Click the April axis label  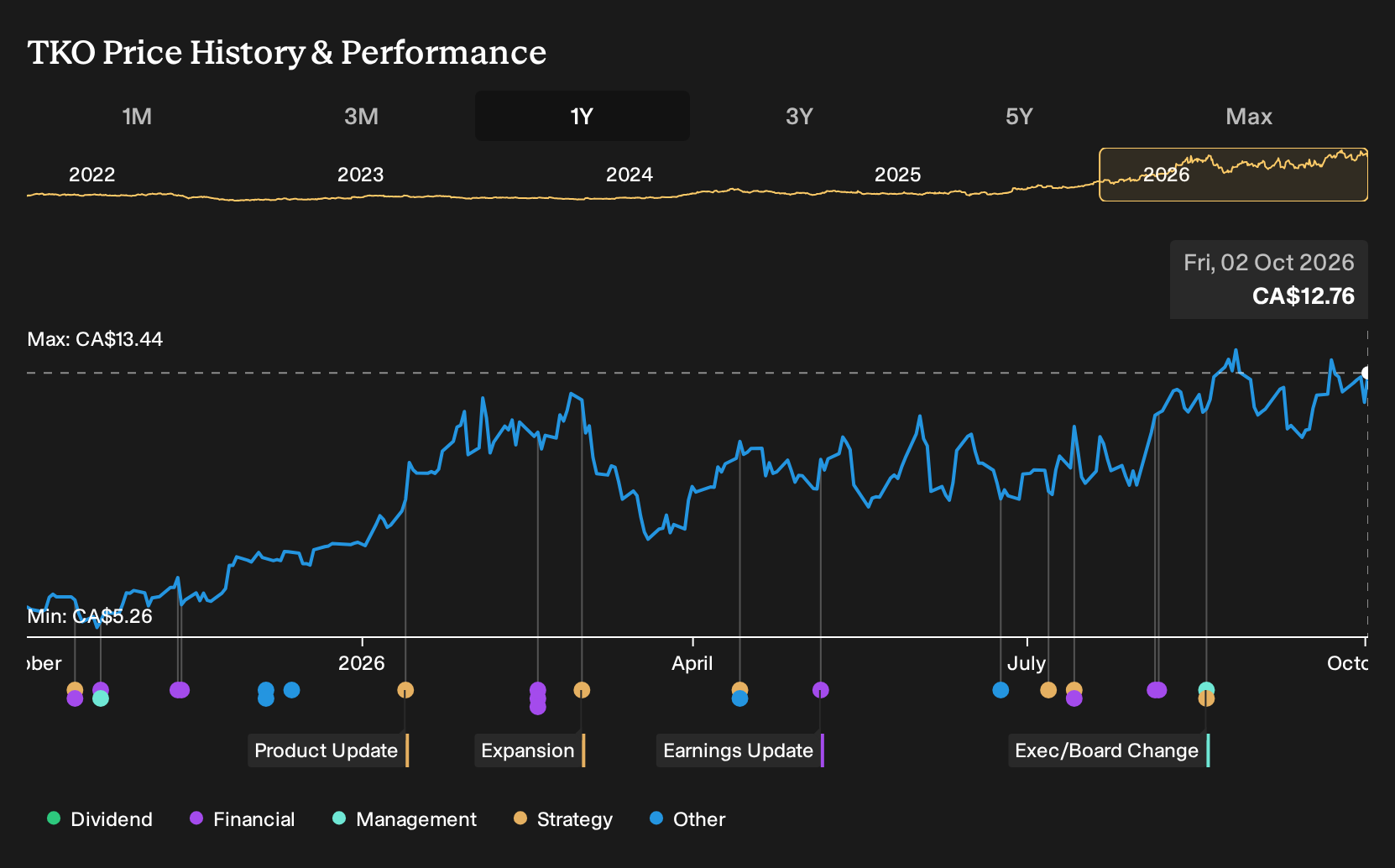692,663
